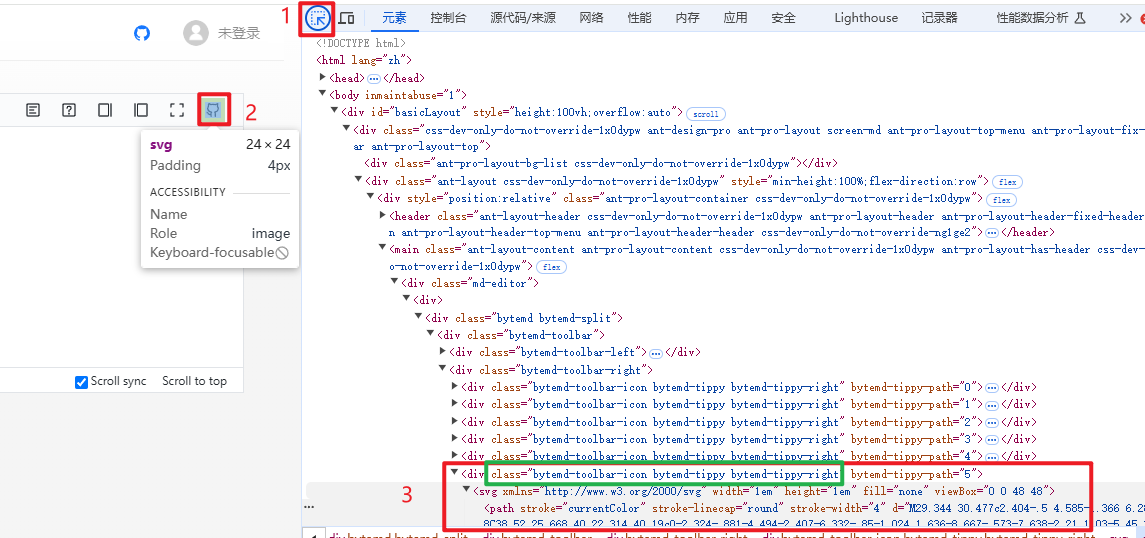Click flex badge on ant-pro-layout-container row

point(1000,200)
